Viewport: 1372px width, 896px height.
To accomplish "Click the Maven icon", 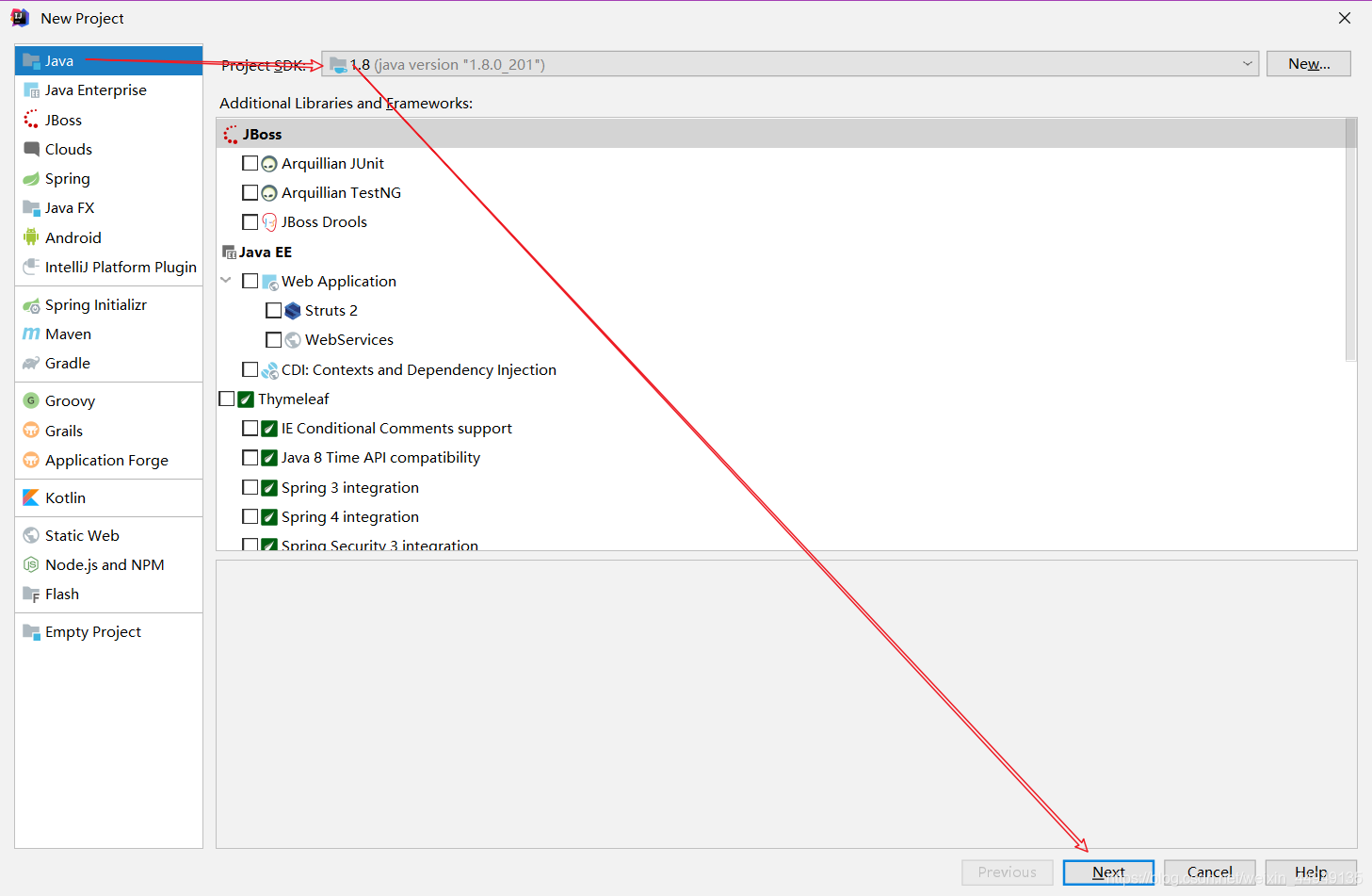I will pos(31,334).
